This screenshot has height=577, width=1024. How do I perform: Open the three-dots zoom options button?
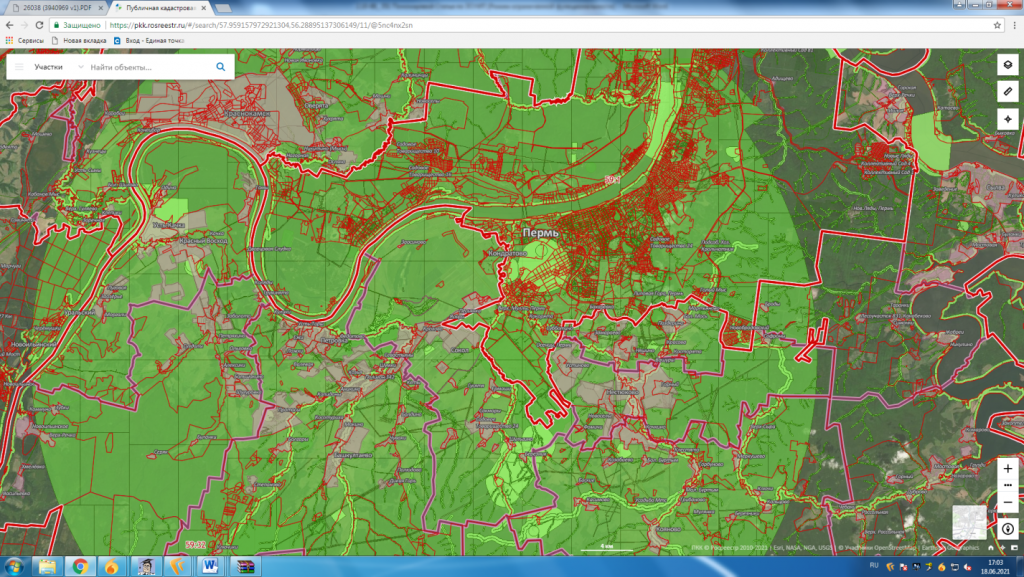coord(1008,485)
